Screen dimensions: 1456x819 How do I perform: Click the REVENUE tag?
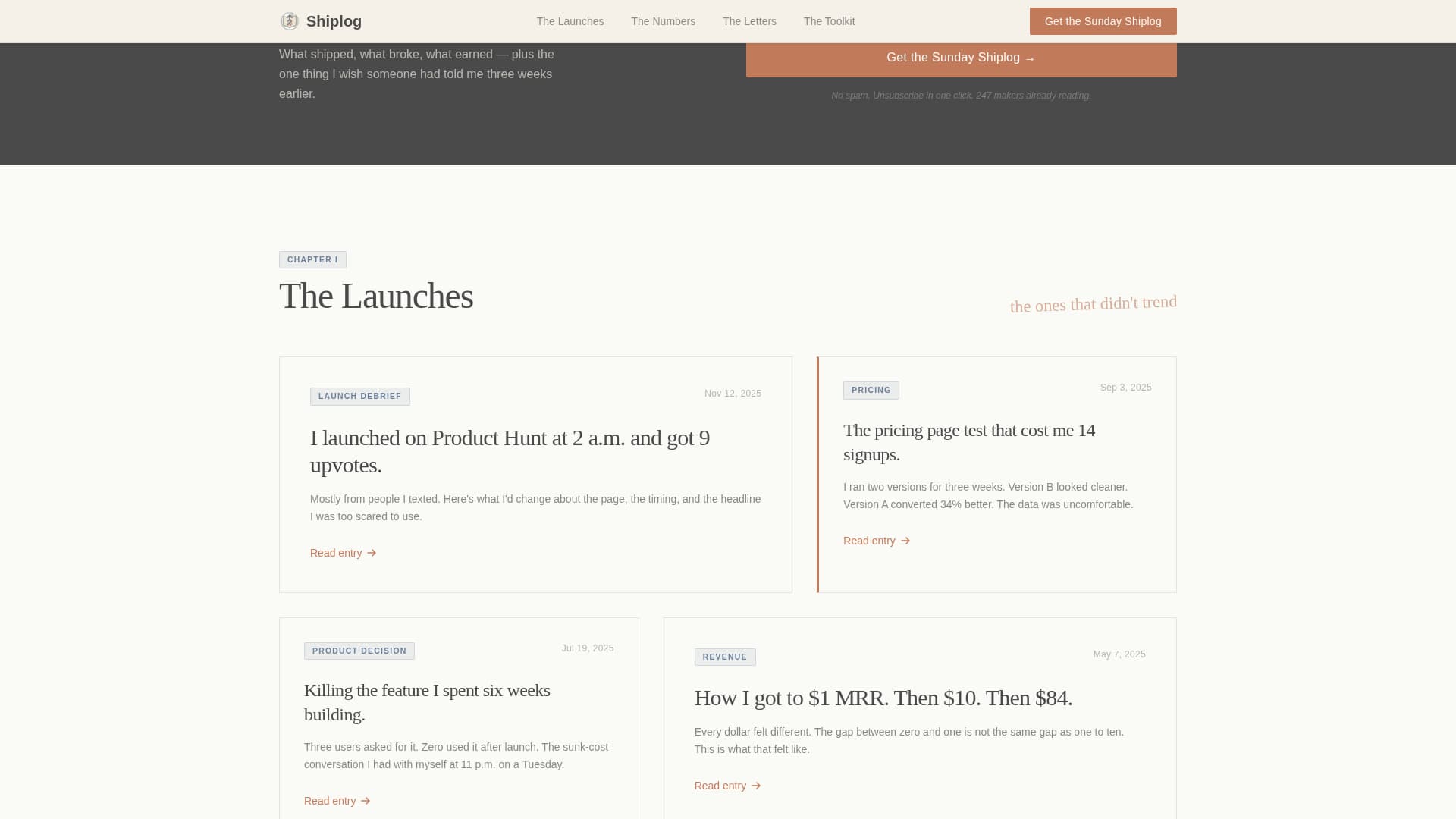[725, 657]
